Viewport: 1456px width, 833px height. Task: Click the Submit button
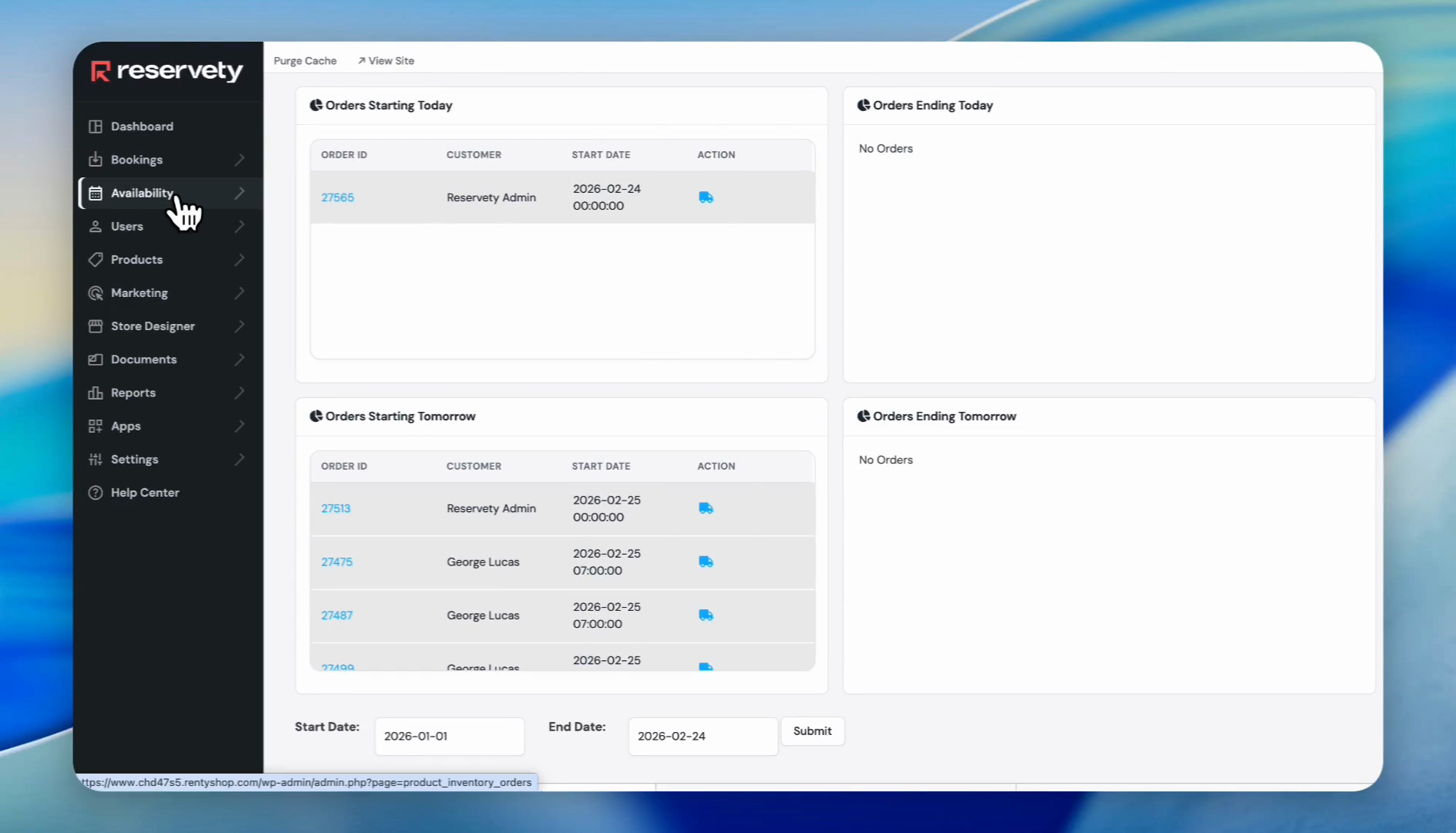click(x=813, y=731)
